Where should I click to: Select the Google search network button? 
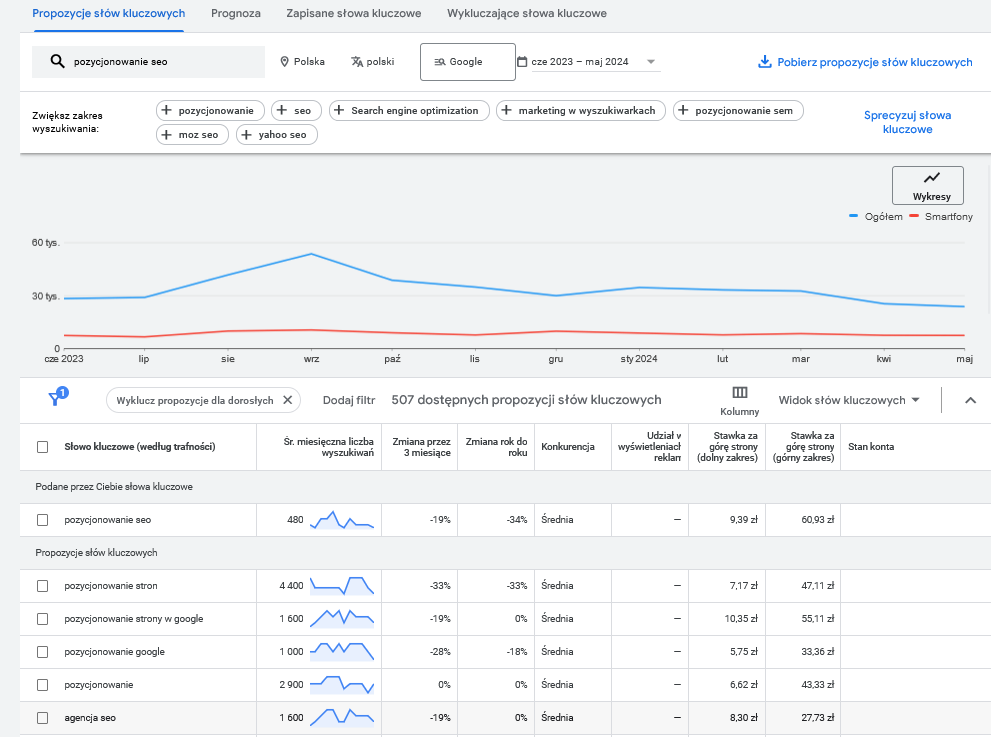(x=468, y=62)
